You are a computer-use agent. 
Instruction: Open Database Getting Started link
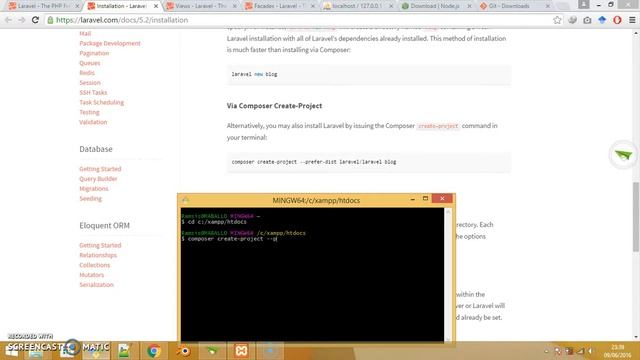click(100, 169)
